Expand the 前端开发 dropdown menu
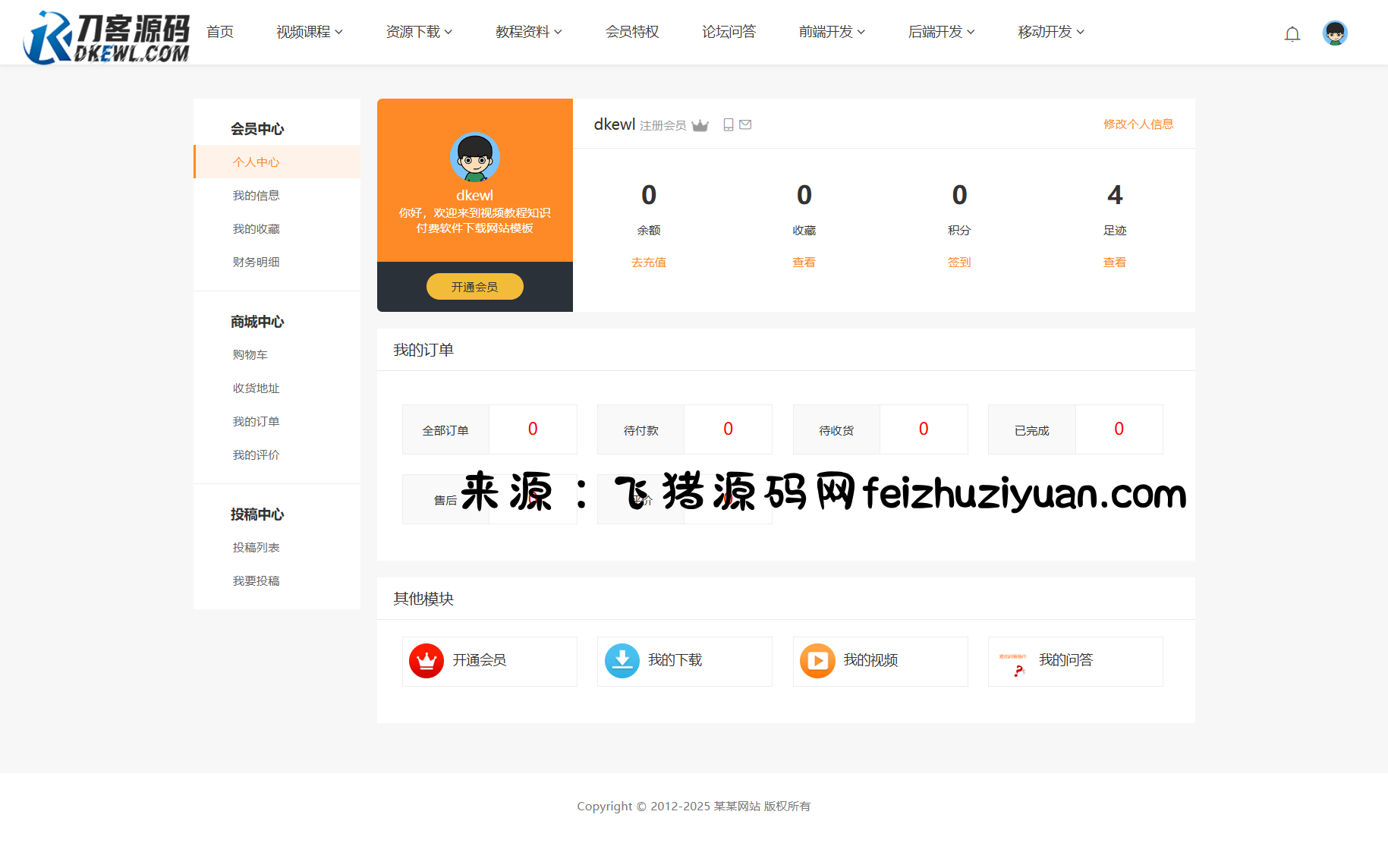This screenshot has width=1388, height=868. click(x=831, y=32)
